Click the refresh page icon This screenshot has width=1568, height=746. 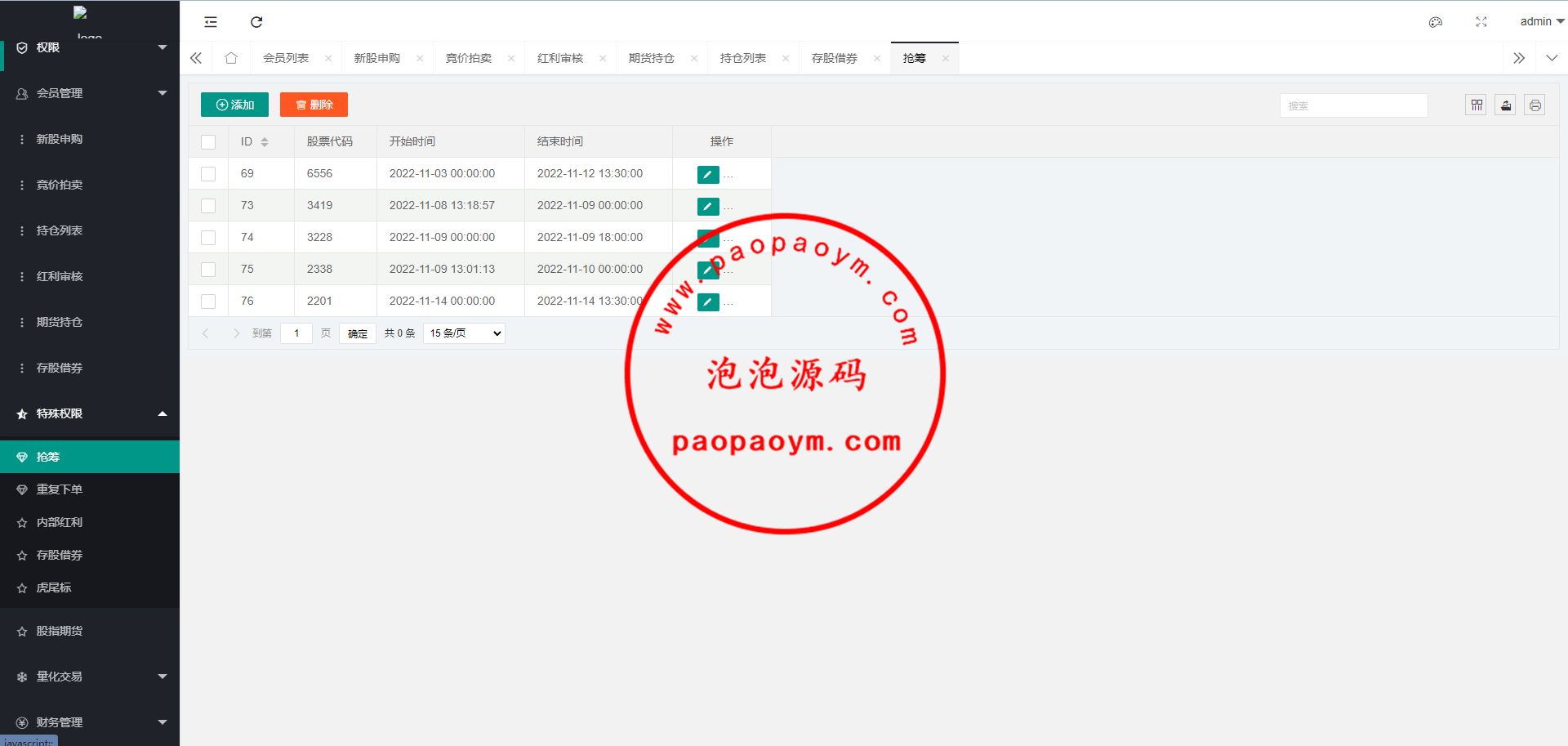pyautogui.click(x=256, y=22)
